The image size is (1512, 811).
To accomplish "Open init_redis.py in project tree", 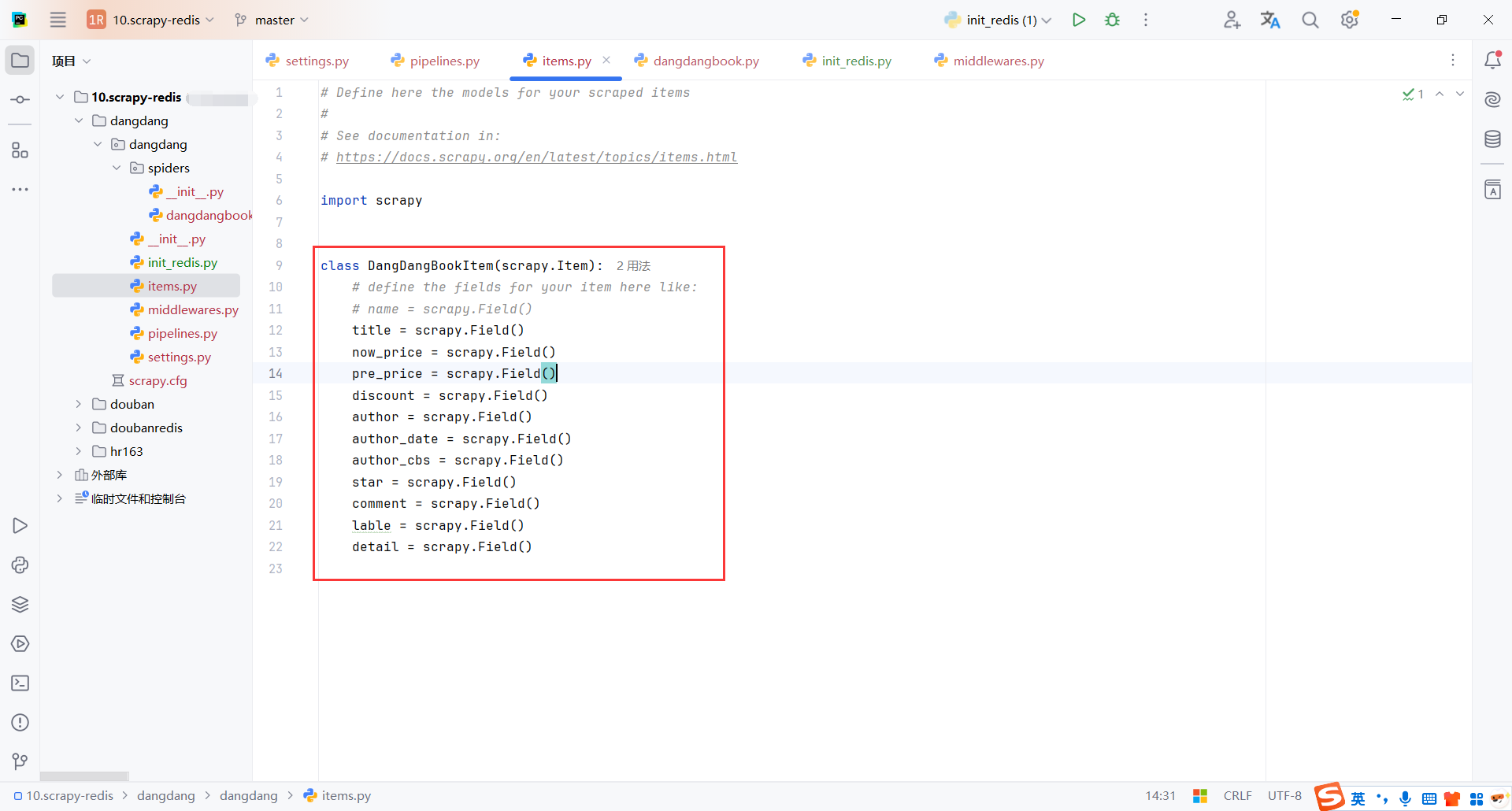I will (x=174, y=262).
